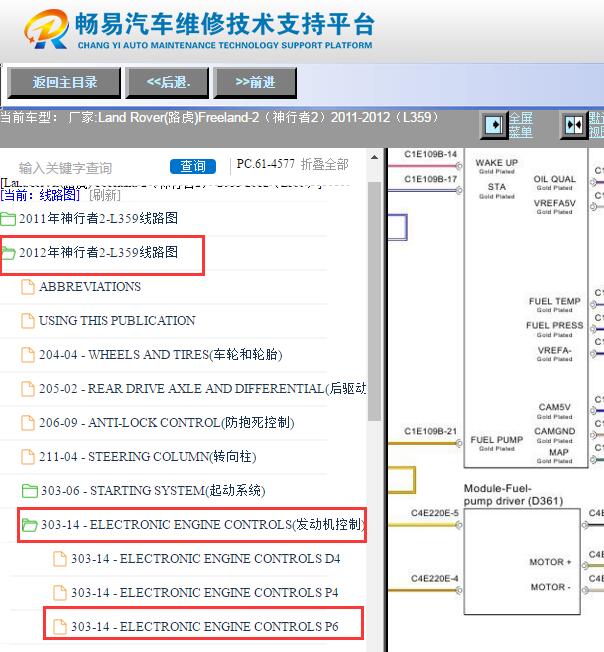Click the FUEL PUMP pin label

(x=497, y=440)
